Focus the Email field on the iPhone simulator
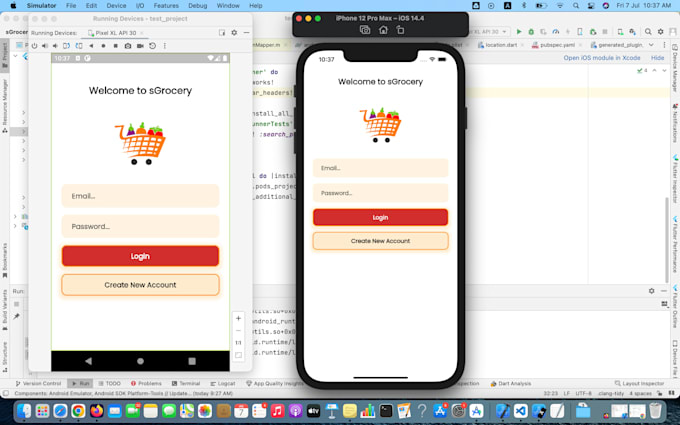 (x=380, y=168)
